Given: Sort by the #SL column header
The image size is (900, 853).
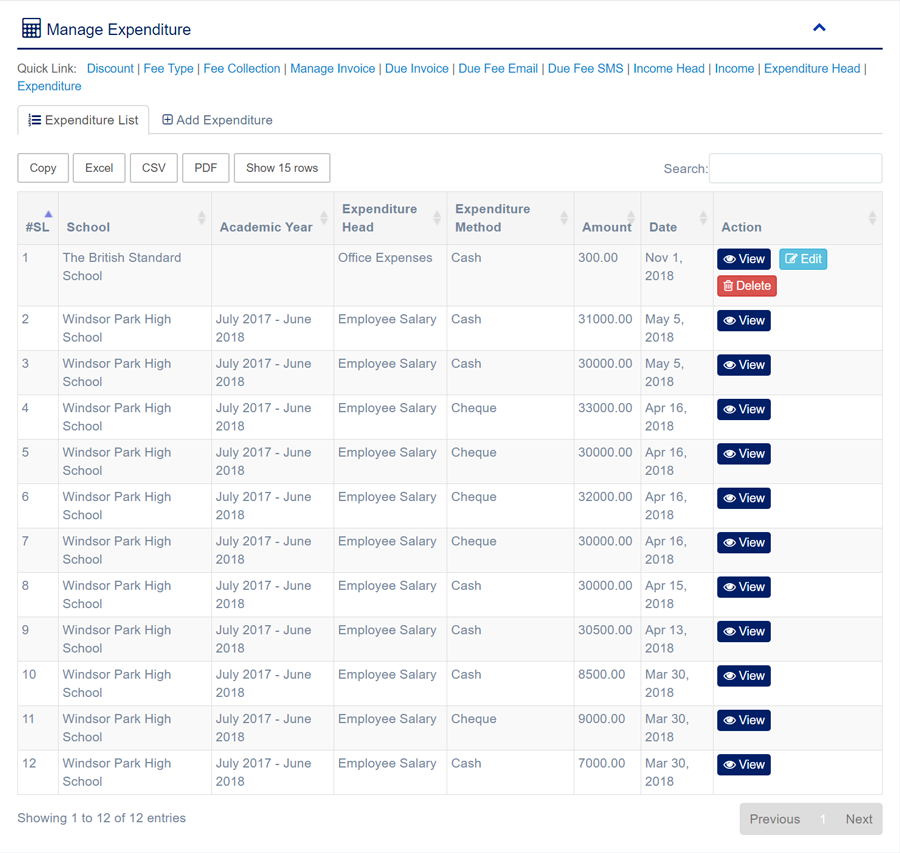Looking at the screenshot, I should coord(38,219).
